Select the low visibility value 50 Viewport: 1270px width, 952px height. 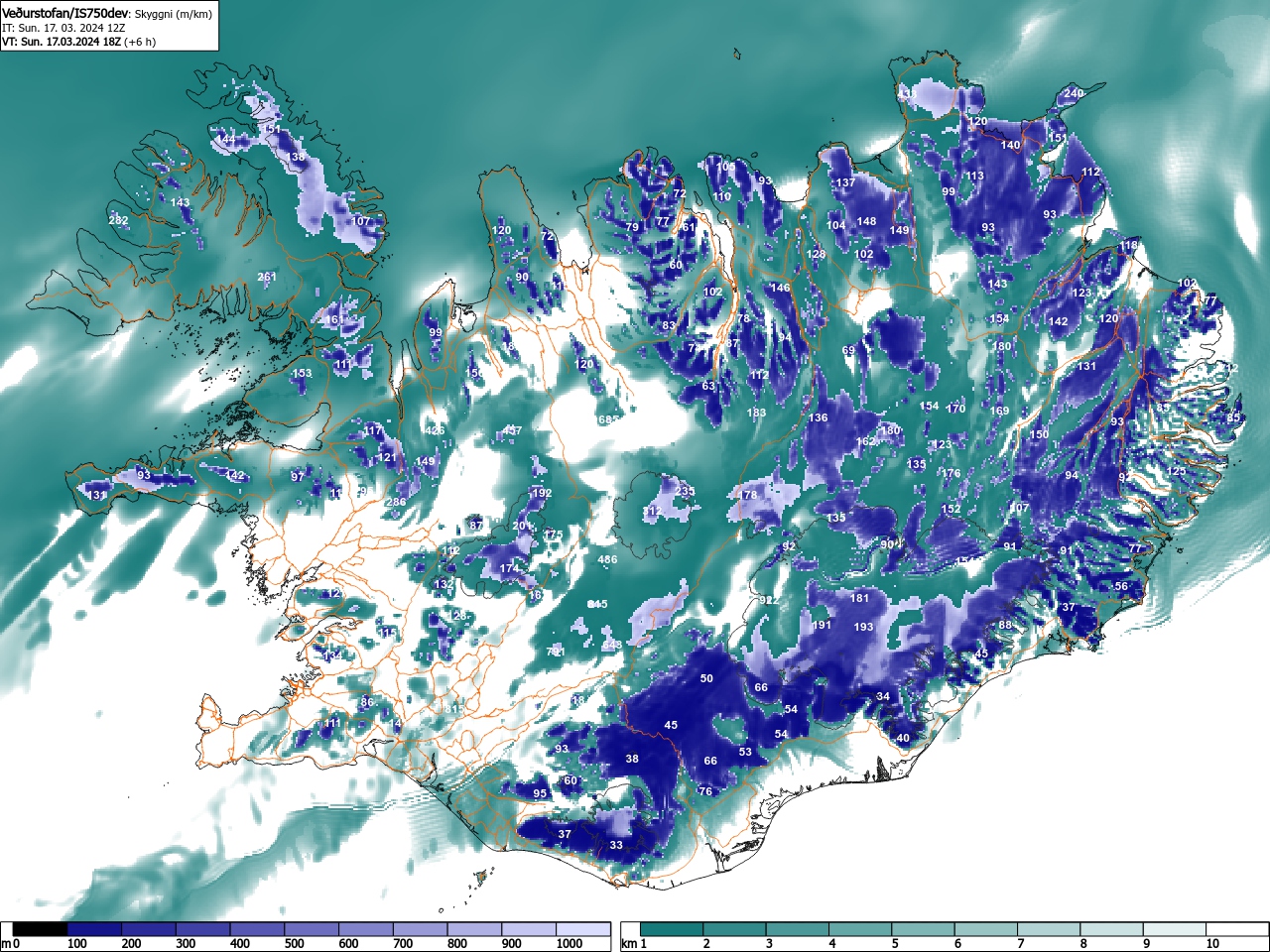[x=706, y=679]
